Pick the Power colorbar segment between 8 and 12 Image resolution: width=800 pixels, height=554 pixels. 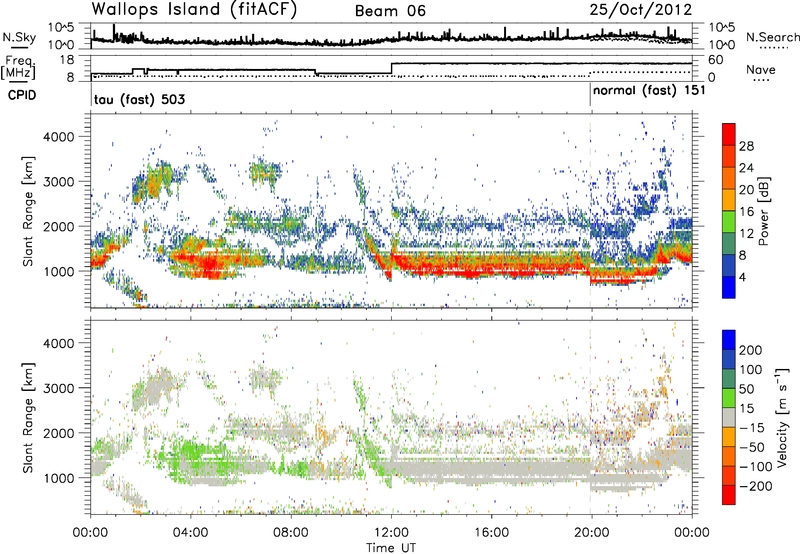(x=729, y=244)
